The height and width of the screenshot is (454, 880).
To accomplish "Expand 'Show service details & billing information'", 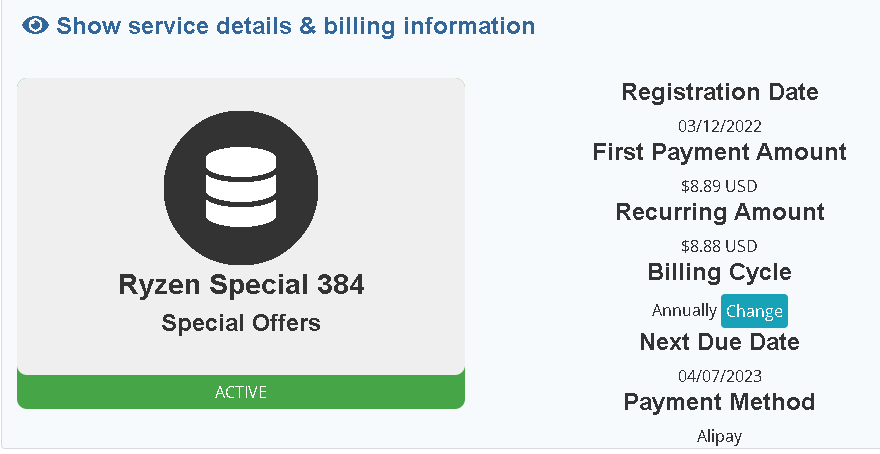I will tap(295, 26).
